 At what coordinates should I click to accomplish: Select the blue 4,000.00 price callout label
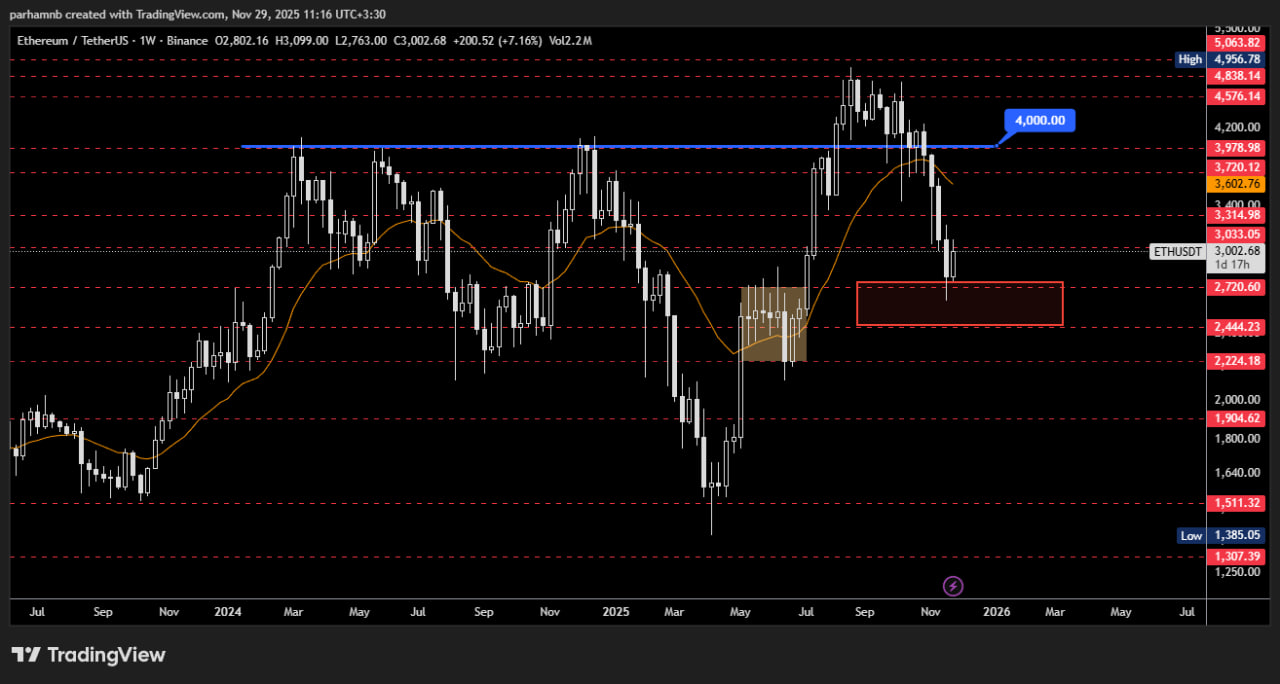pos(1039,121)
